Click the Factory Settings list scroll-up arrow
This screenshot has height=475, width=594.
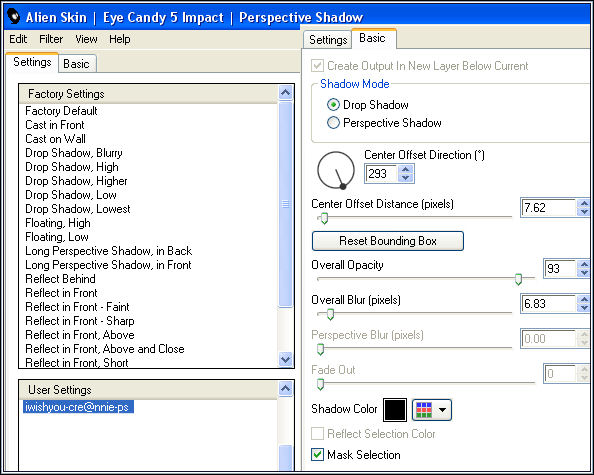[285, 93]
